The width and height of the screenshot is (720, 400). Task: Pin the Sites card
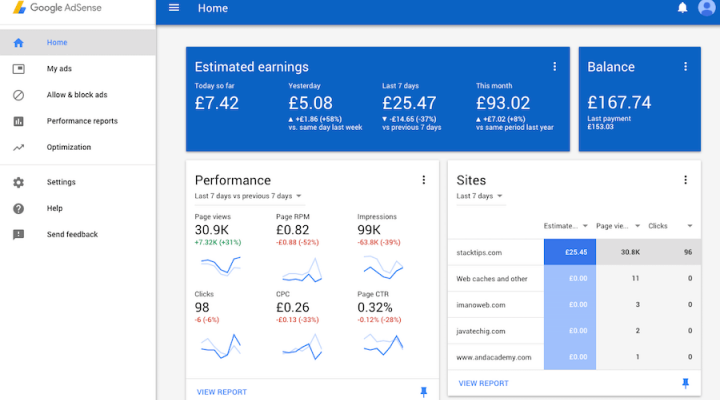click(686, 383)
